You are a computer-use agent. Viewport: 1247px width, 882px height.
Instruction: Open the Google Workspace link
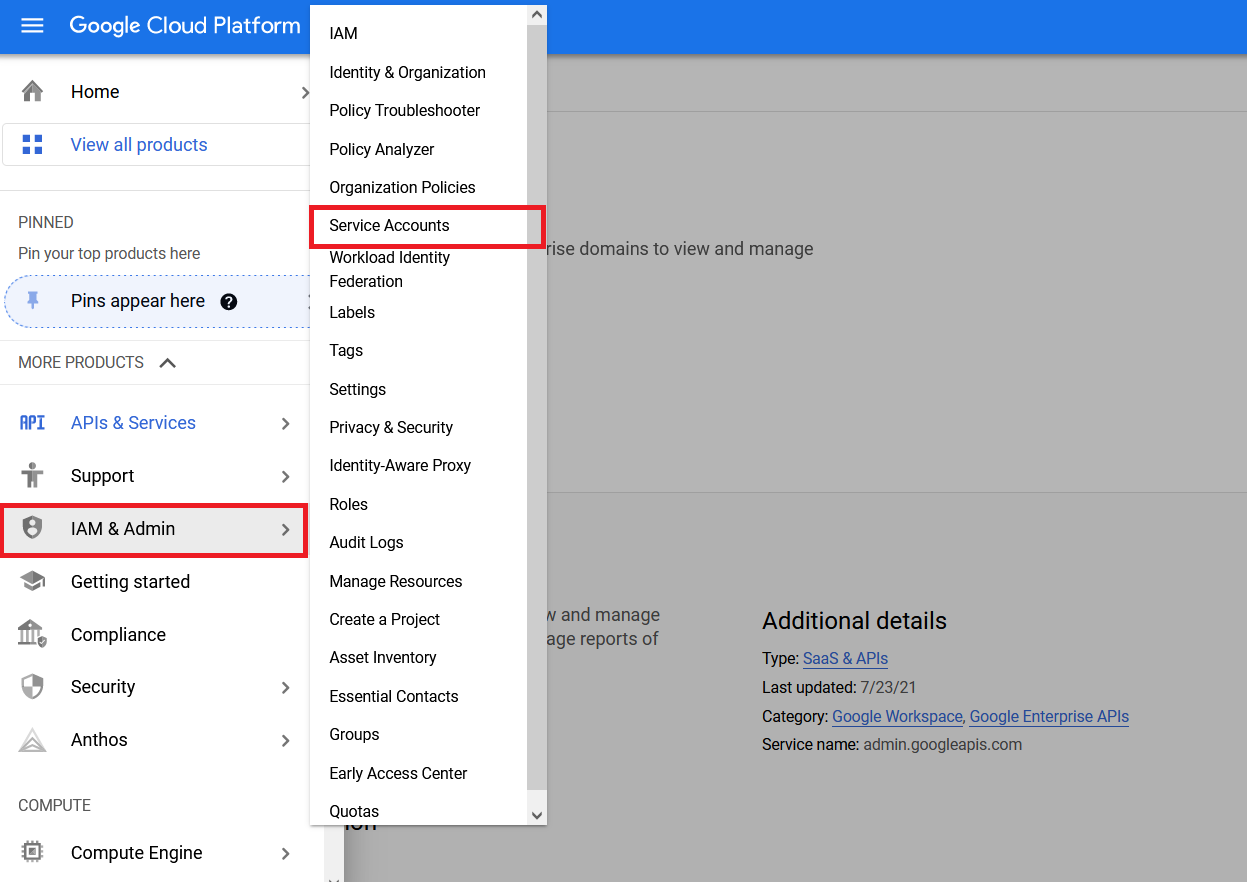point(896,716)
